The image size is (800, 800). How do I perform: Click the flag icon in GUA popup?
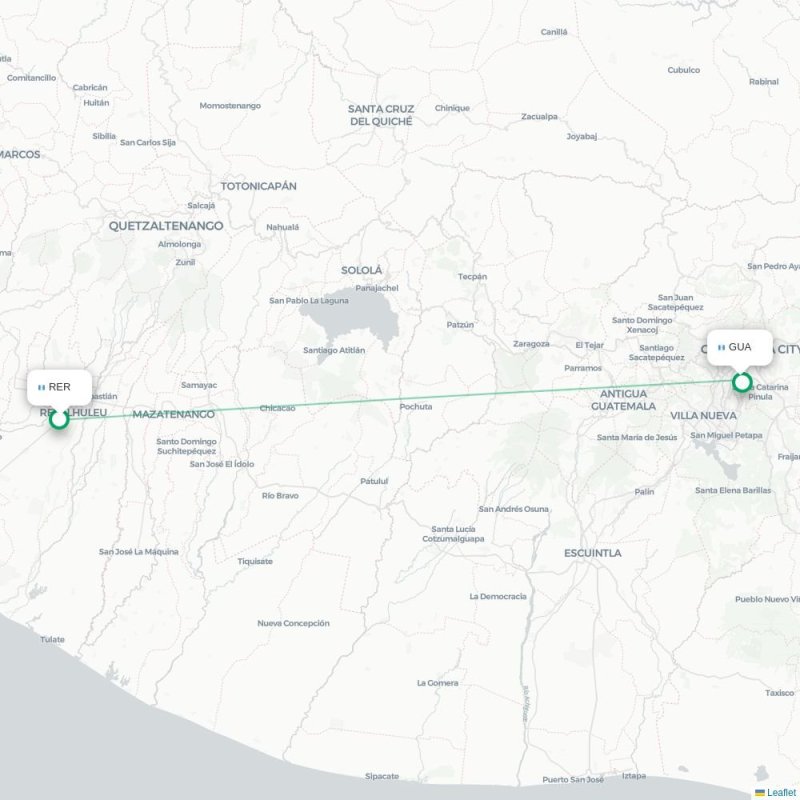[x=721, y=347]
